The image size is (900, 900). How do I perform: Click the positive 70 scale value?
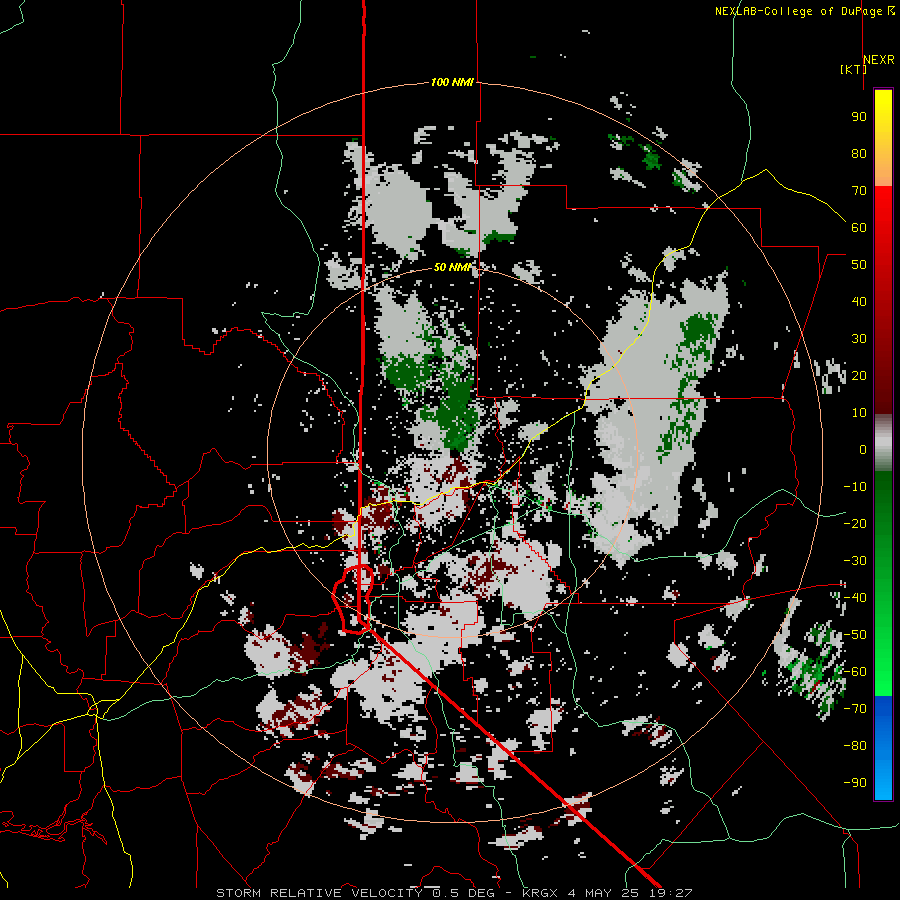coord(859,191)
